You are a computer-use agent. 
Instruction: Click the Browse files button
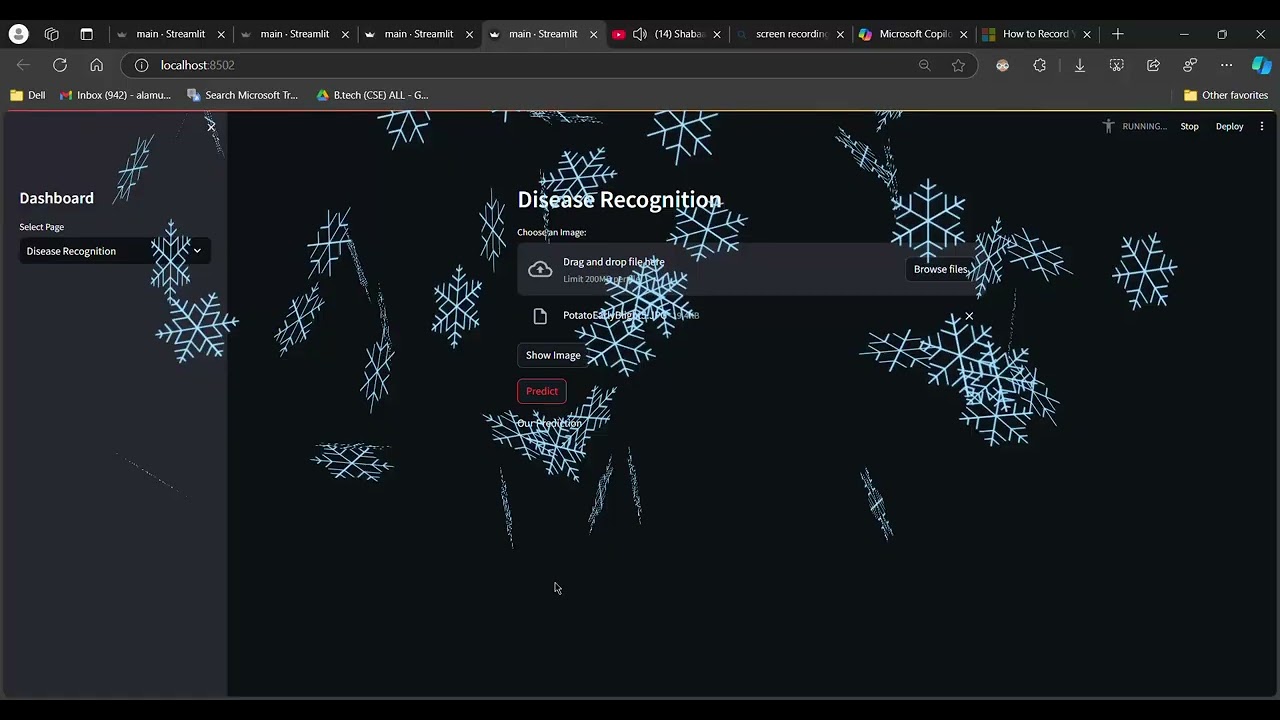click(x=940, y=269)
